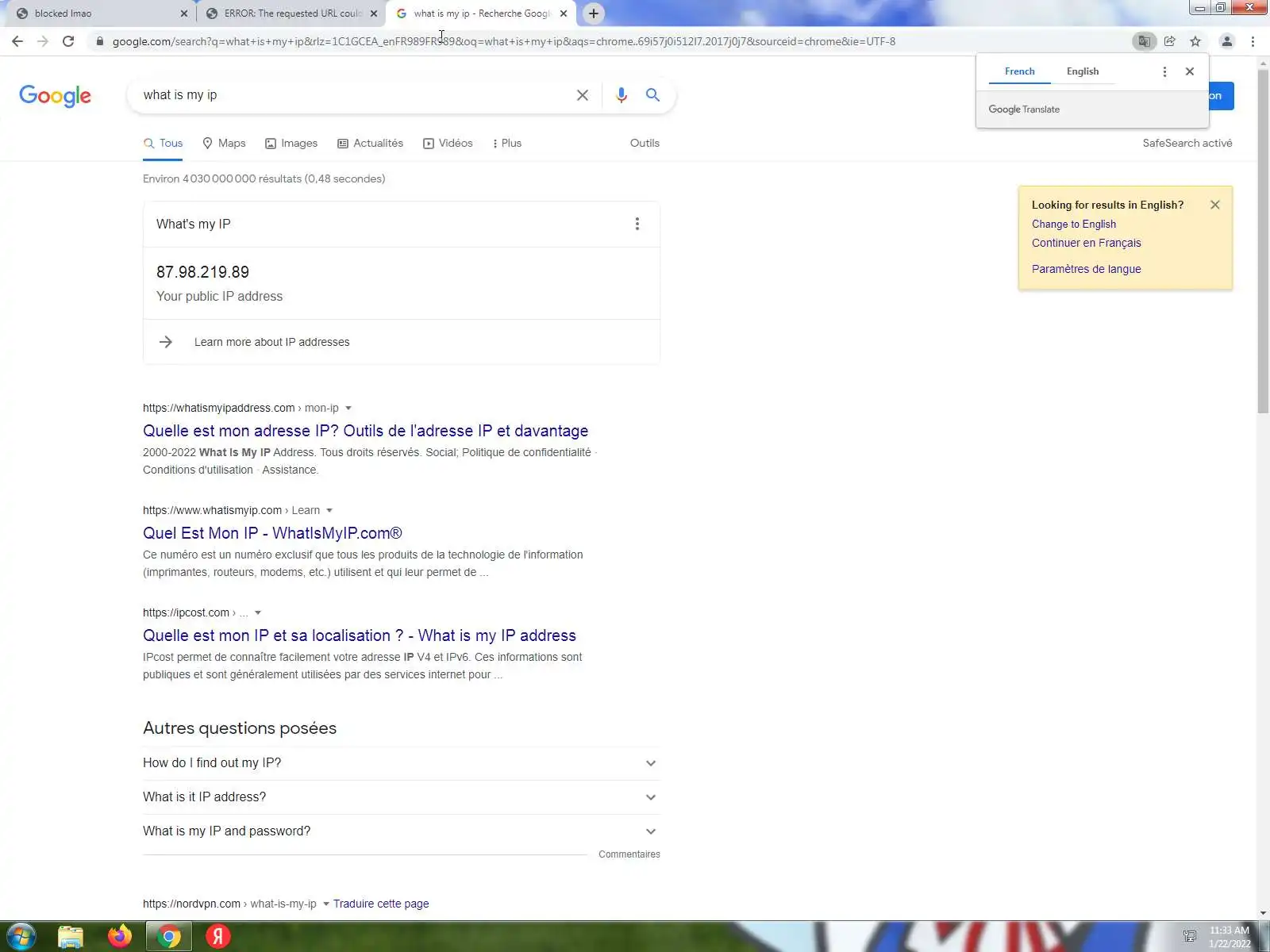Click Learn more about IP addresses

[x=272, y=342]
